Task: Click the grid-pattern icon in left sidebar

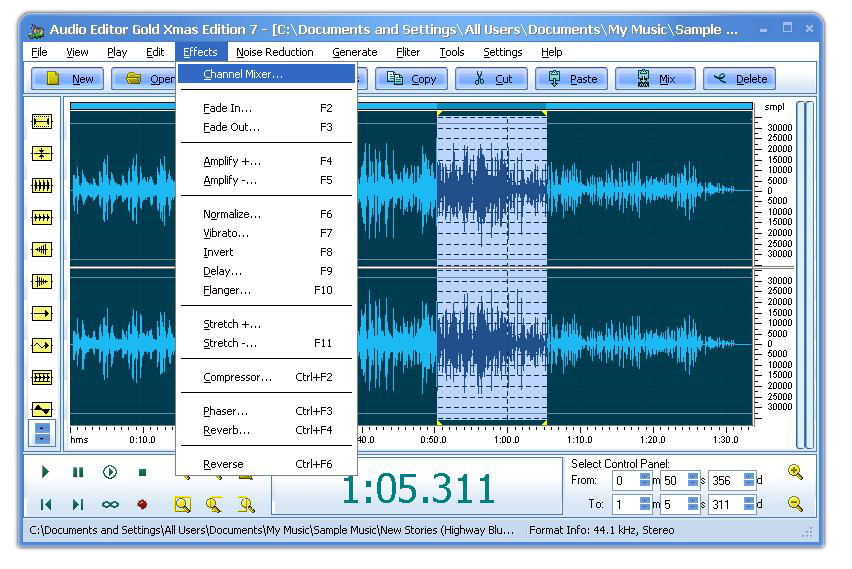Action: coord(42,377)
